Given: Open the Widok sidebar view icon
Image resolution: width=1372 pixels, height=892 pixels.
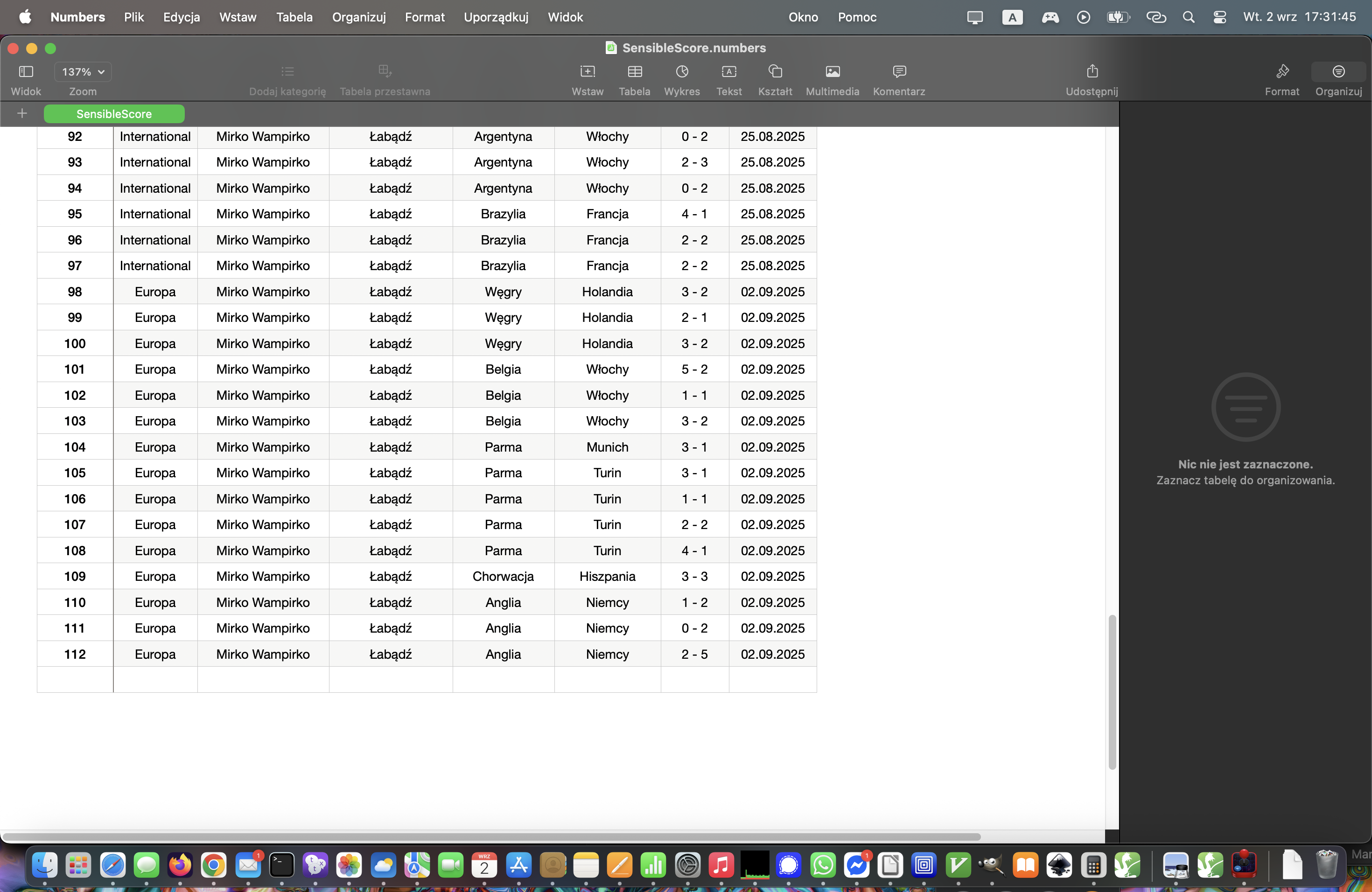Looking at the screenshot, I should pyautogui.click(x=26, y=71).
